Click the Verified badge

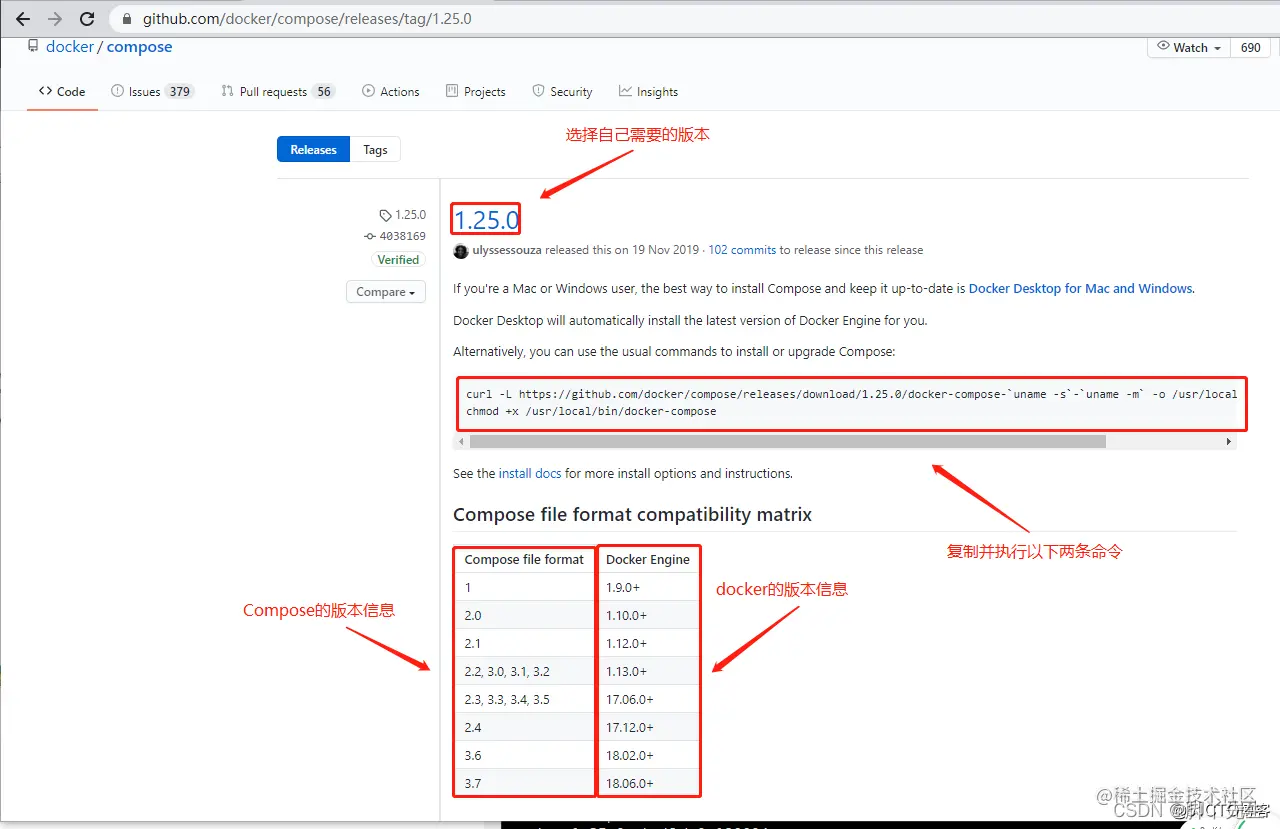point(398,259)
